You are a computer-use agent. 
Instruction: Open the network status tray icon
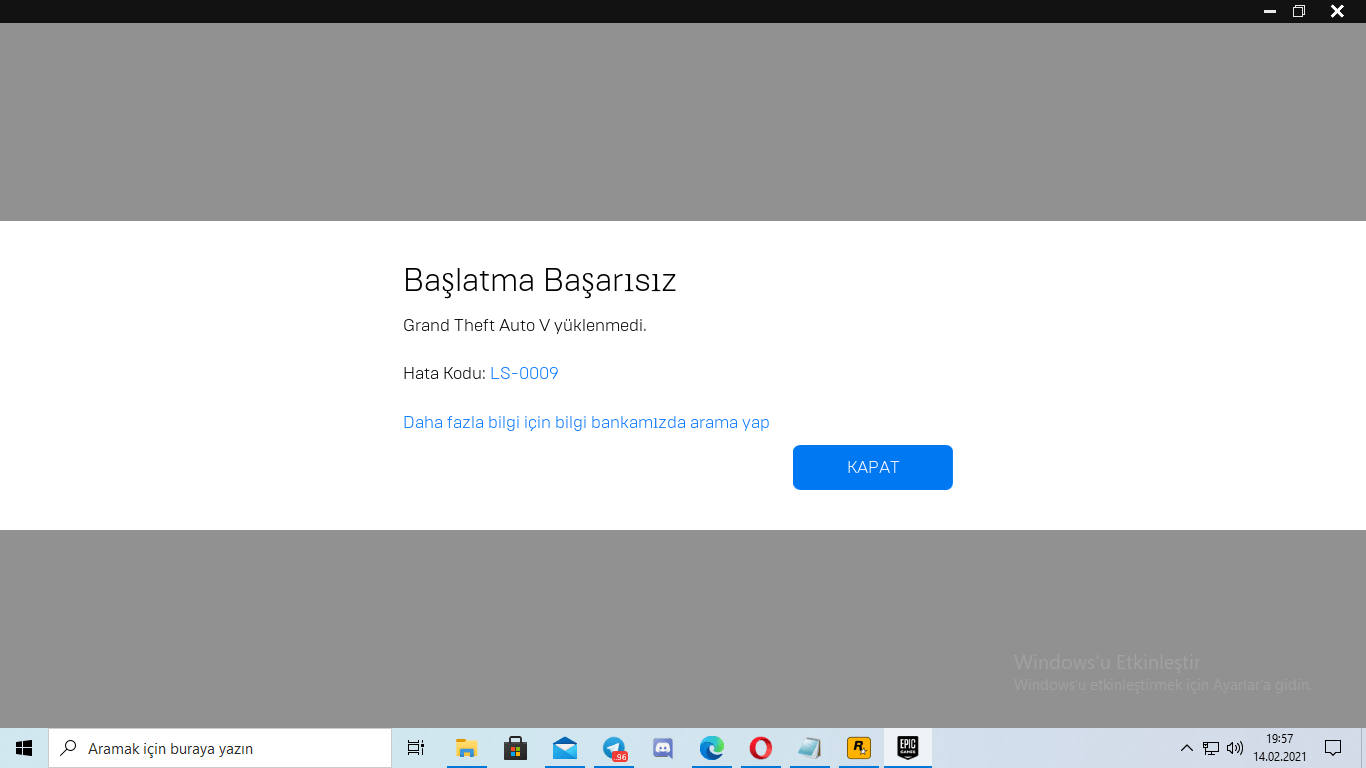click(x=1211, y=748)
